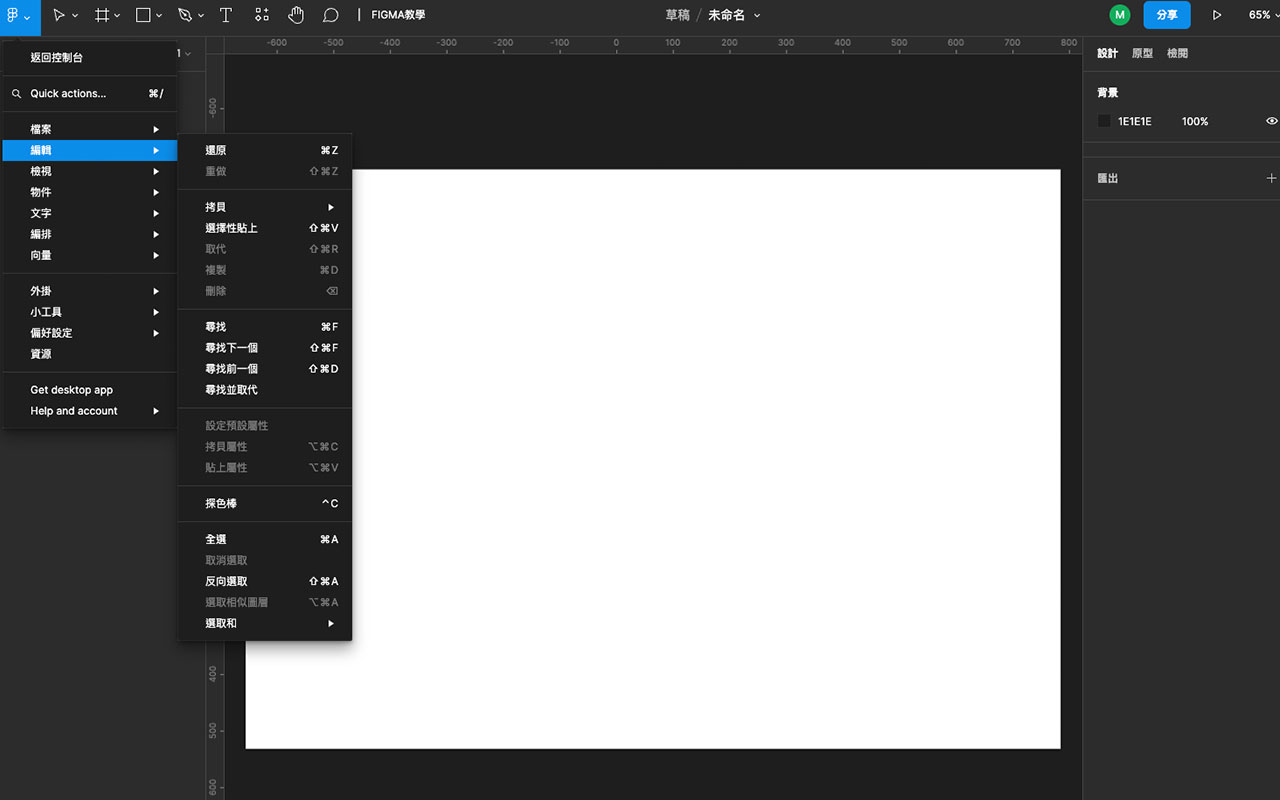
Task: Toggle visibility of the 背景 fill
Action: (x=1271, y=121)
